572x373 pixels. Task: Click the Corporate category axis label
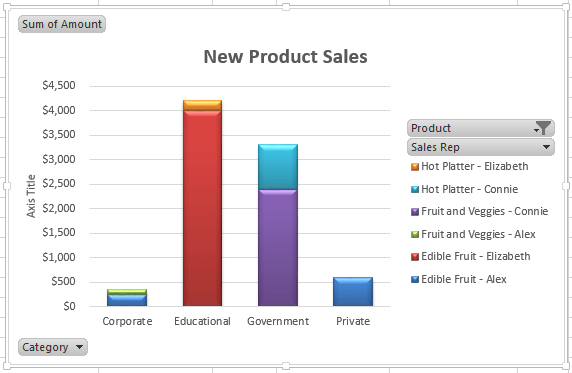(127, 321)
